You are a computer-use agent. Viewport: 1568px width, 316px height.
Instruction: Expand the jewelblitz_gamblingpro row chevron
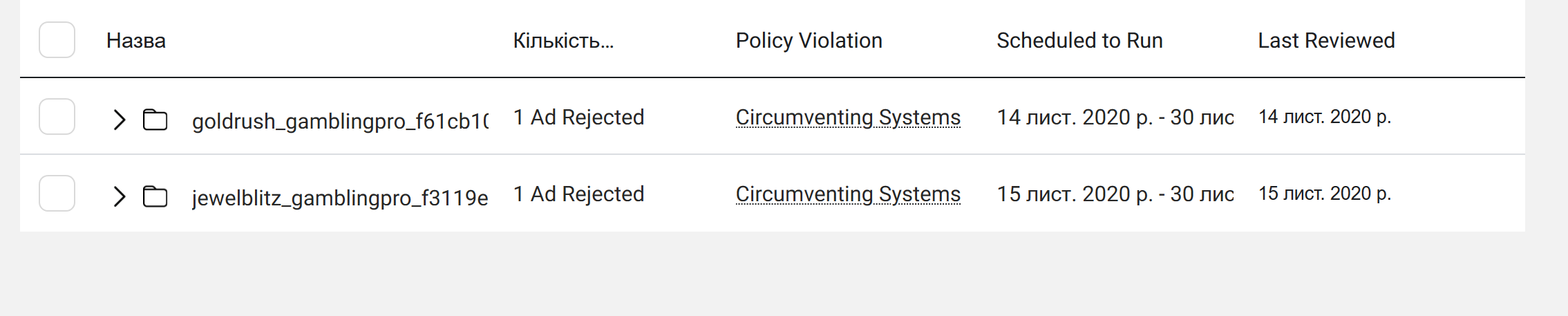click(120, 196)
